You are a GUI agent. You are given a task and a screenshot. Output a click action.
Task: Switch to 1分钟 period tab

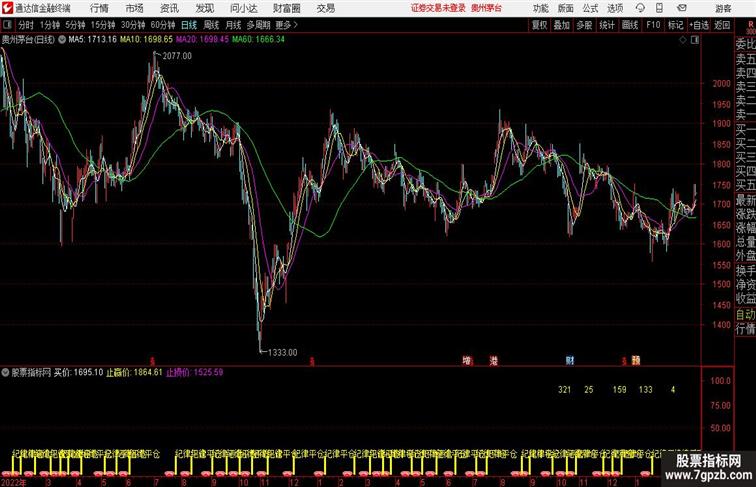(x=50, y=25)
